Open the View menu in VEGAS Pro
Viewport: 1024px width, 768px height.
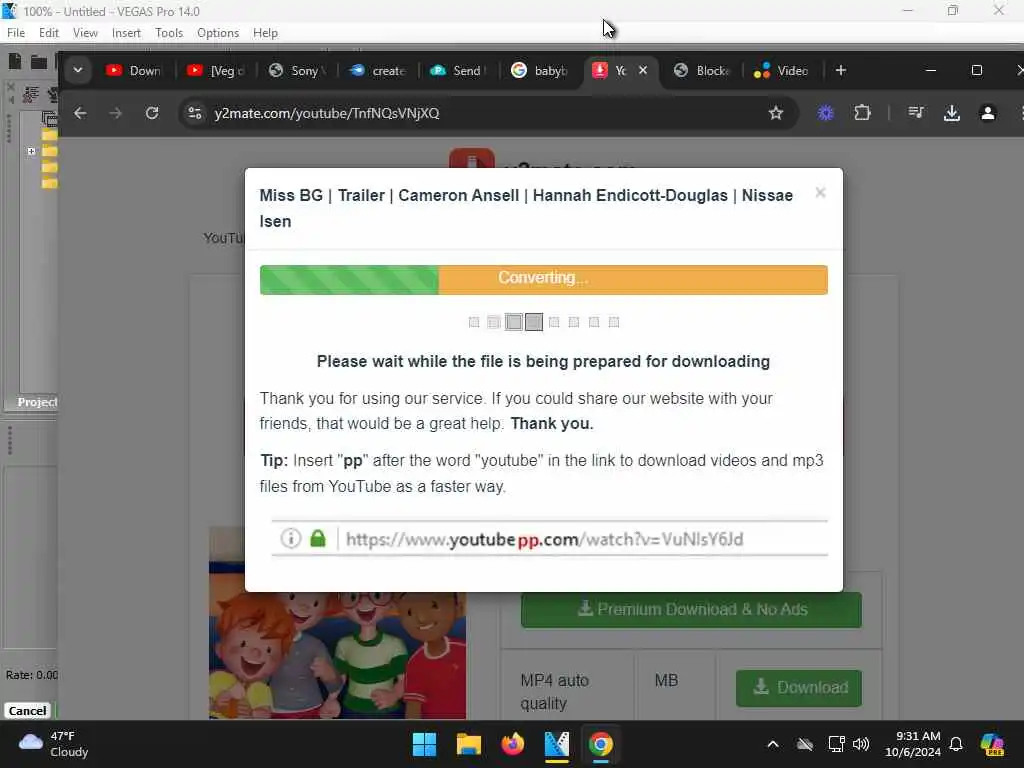(x=85, y=33)
